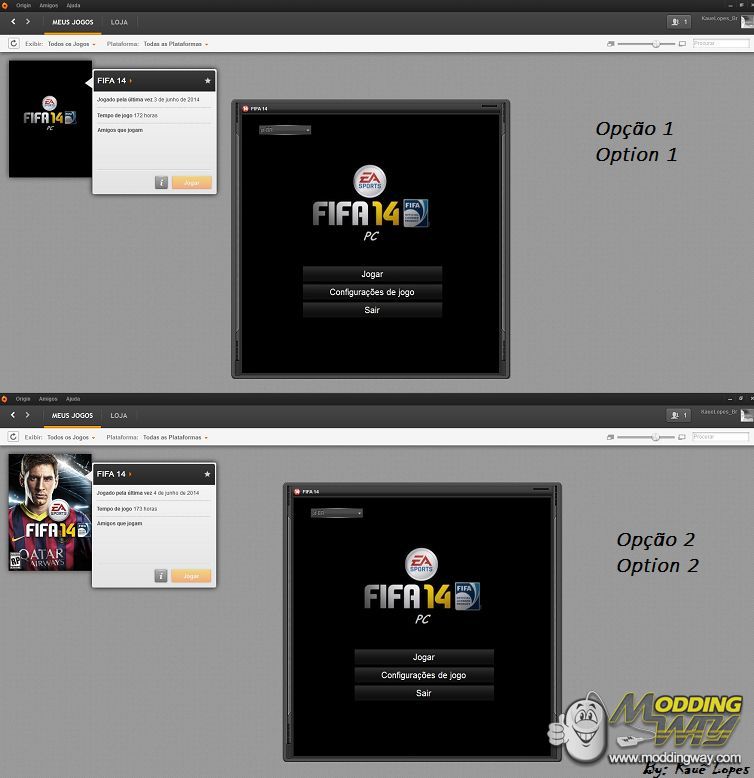Screen dimensions: 754x778
Task: Click the Origin logo icon in the upper window
Action: [x=5, y=5]
